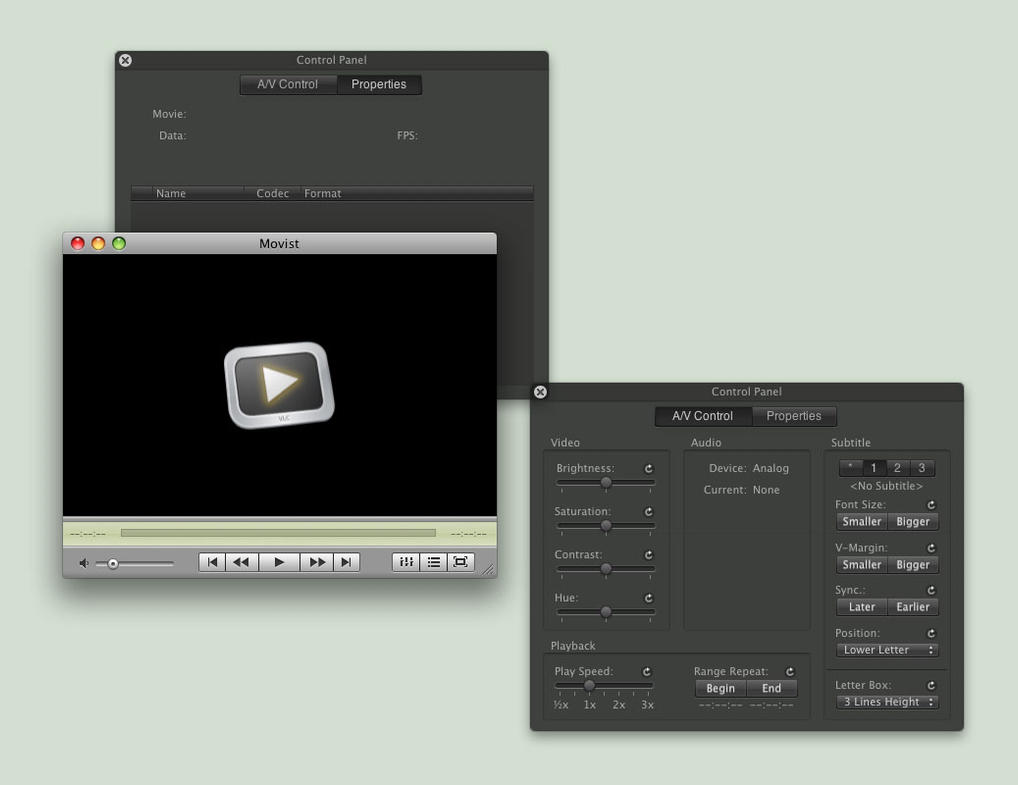
Task: Reset Contrast with its revert icon
Action: [648, 555]
